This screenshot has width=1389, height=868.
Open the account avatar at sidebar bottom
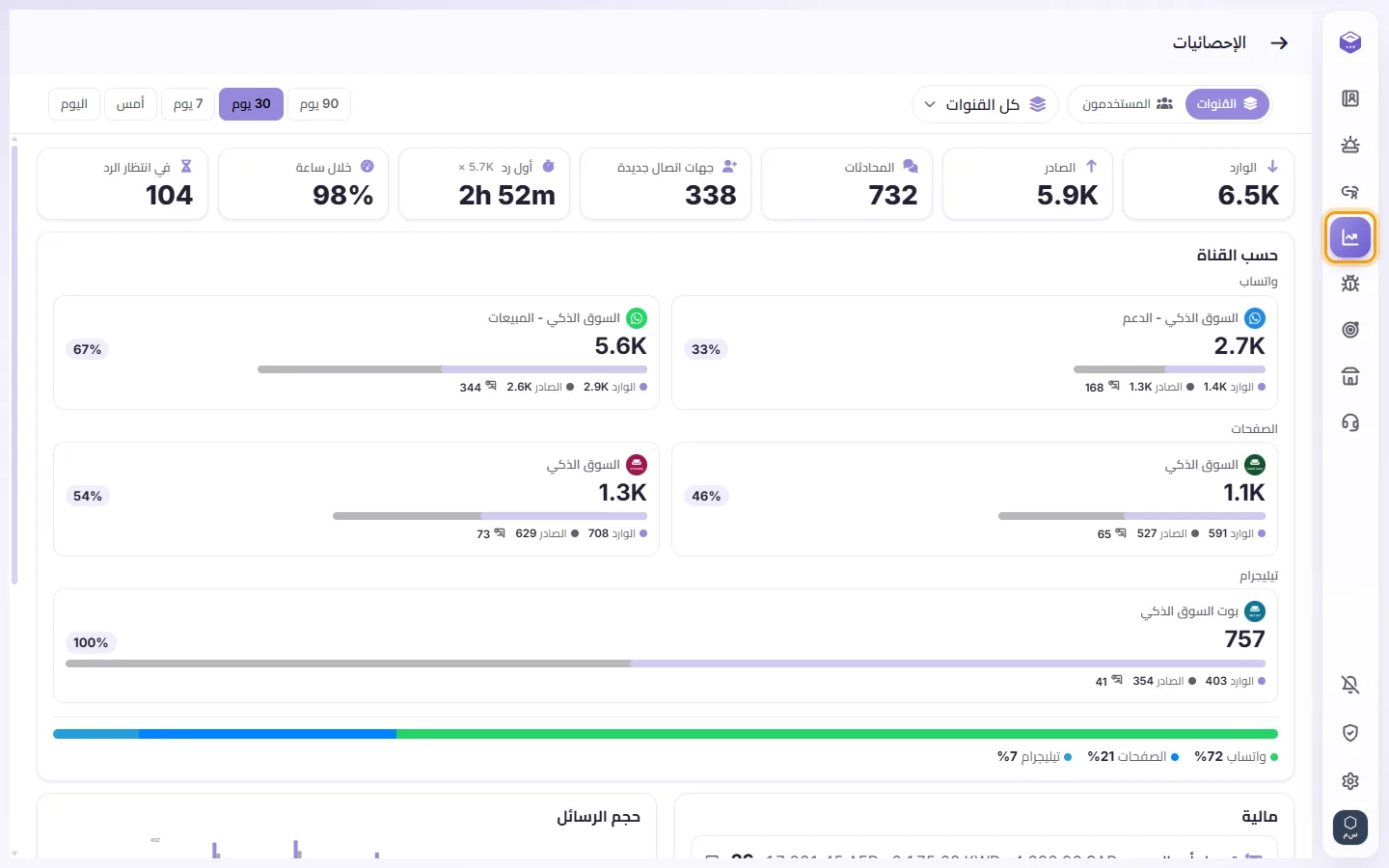[x=1350, y=827]
